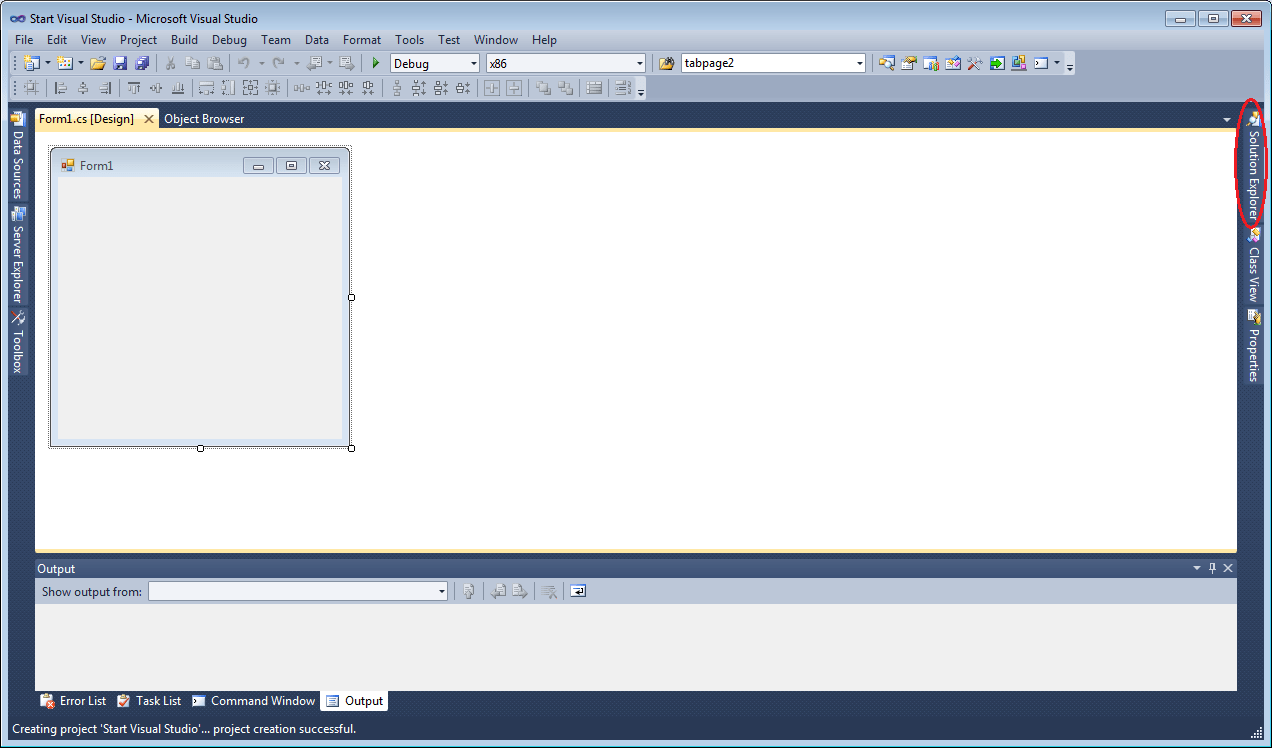Open the Undo history dropdown arrow
This screenshot has height=748, width=1272.
coord(261,63)
